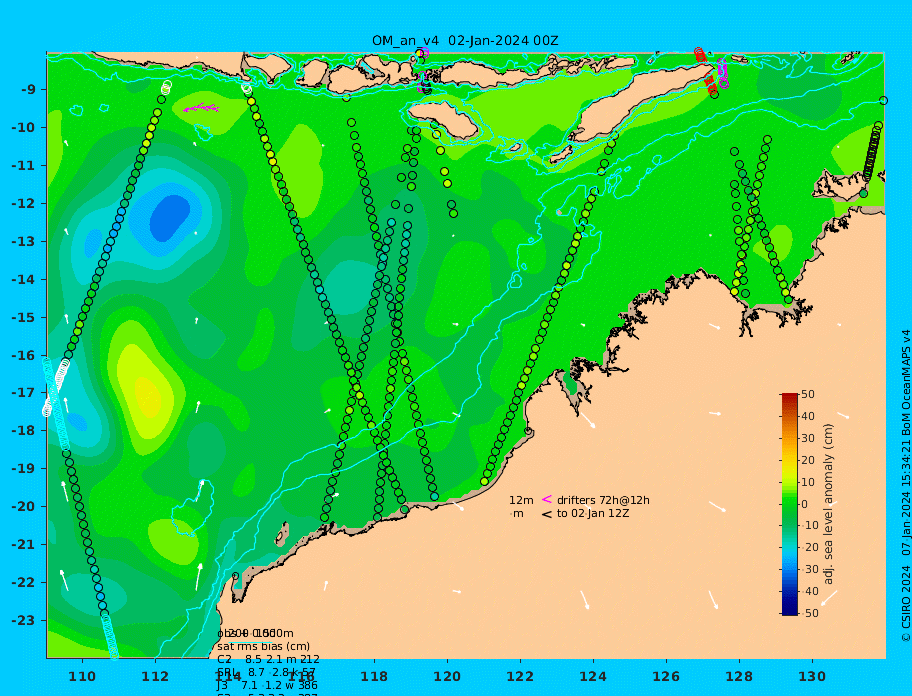Click the '-21' latitude axis label
This screenshot has height=696, width=912.
click(23, 545)
